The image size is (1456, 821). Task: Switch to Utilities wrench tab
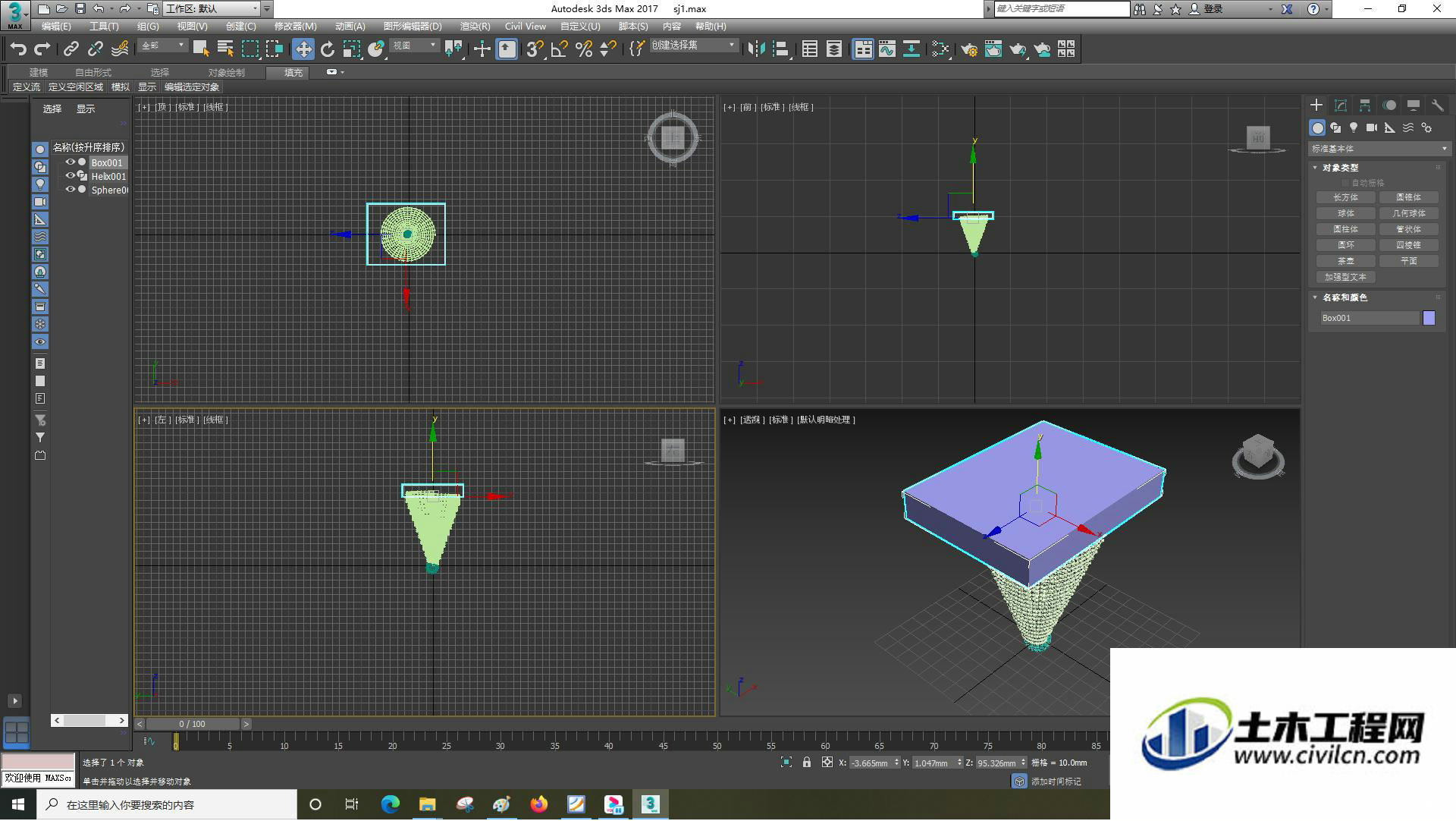tap(1438, 105)
